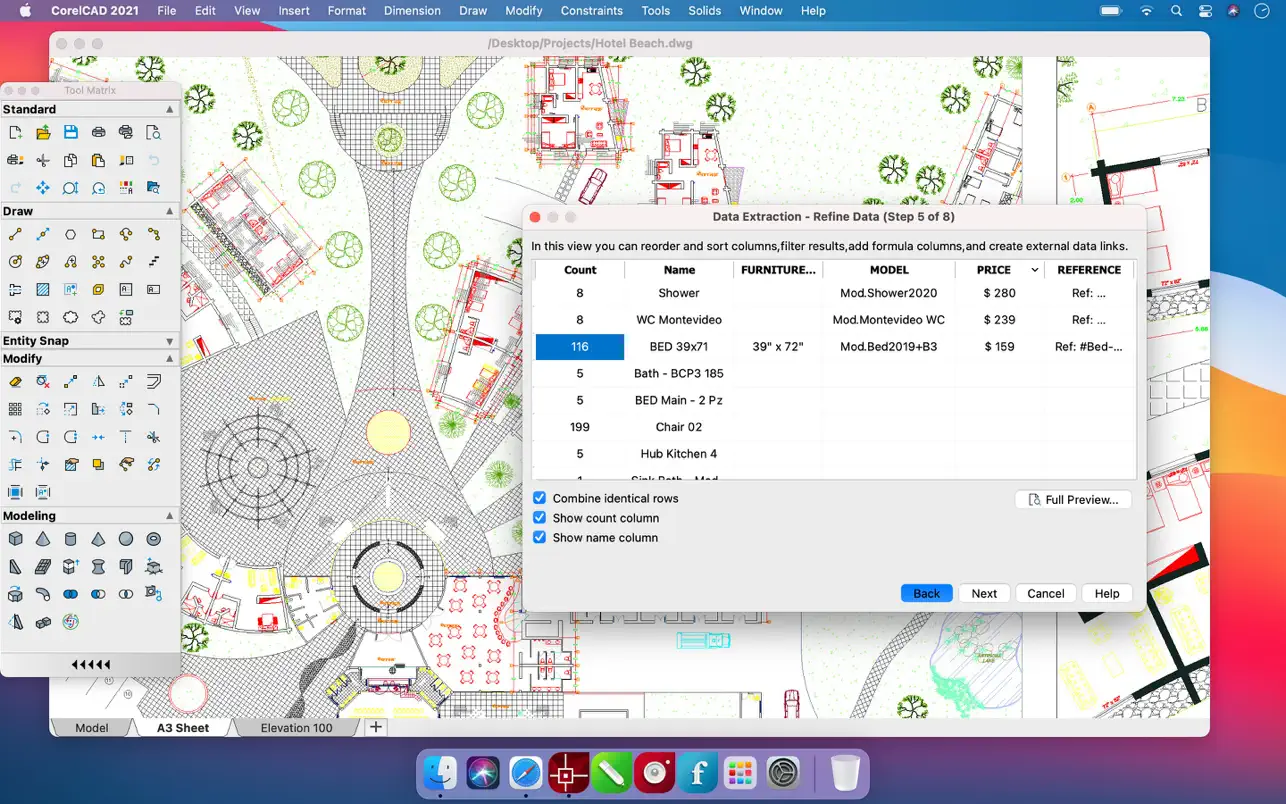Select the Eraser tool in Modify
The width and height of the screenshot is (1286, 804).
point(15,382)
